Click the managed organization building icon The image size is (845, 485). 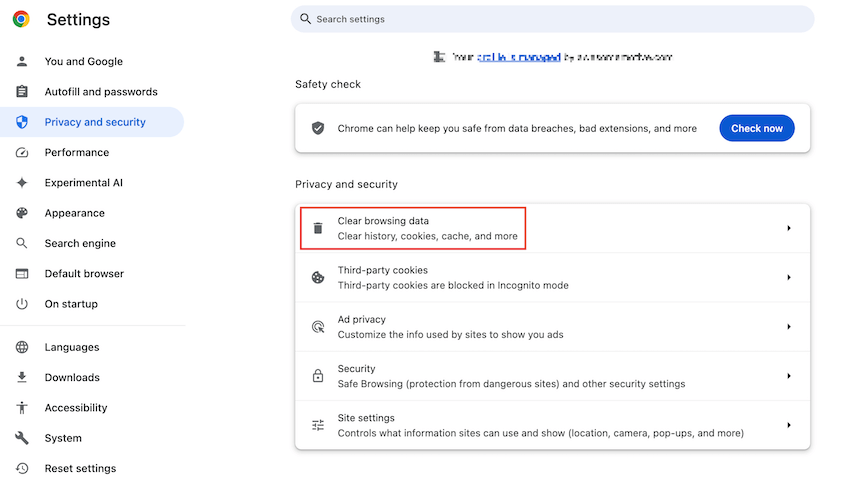click(x=439, y=57)
